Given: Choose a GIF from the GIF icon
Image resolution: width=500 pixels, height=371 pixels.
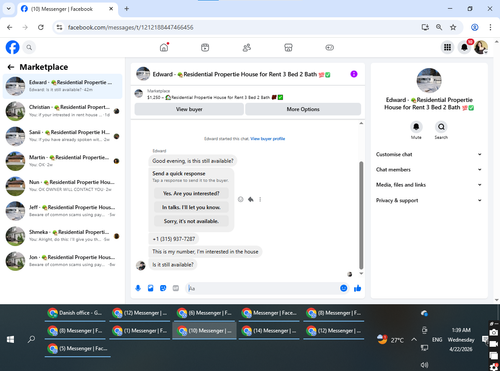Looking at the screenshot, I should (x=176, y=288).
